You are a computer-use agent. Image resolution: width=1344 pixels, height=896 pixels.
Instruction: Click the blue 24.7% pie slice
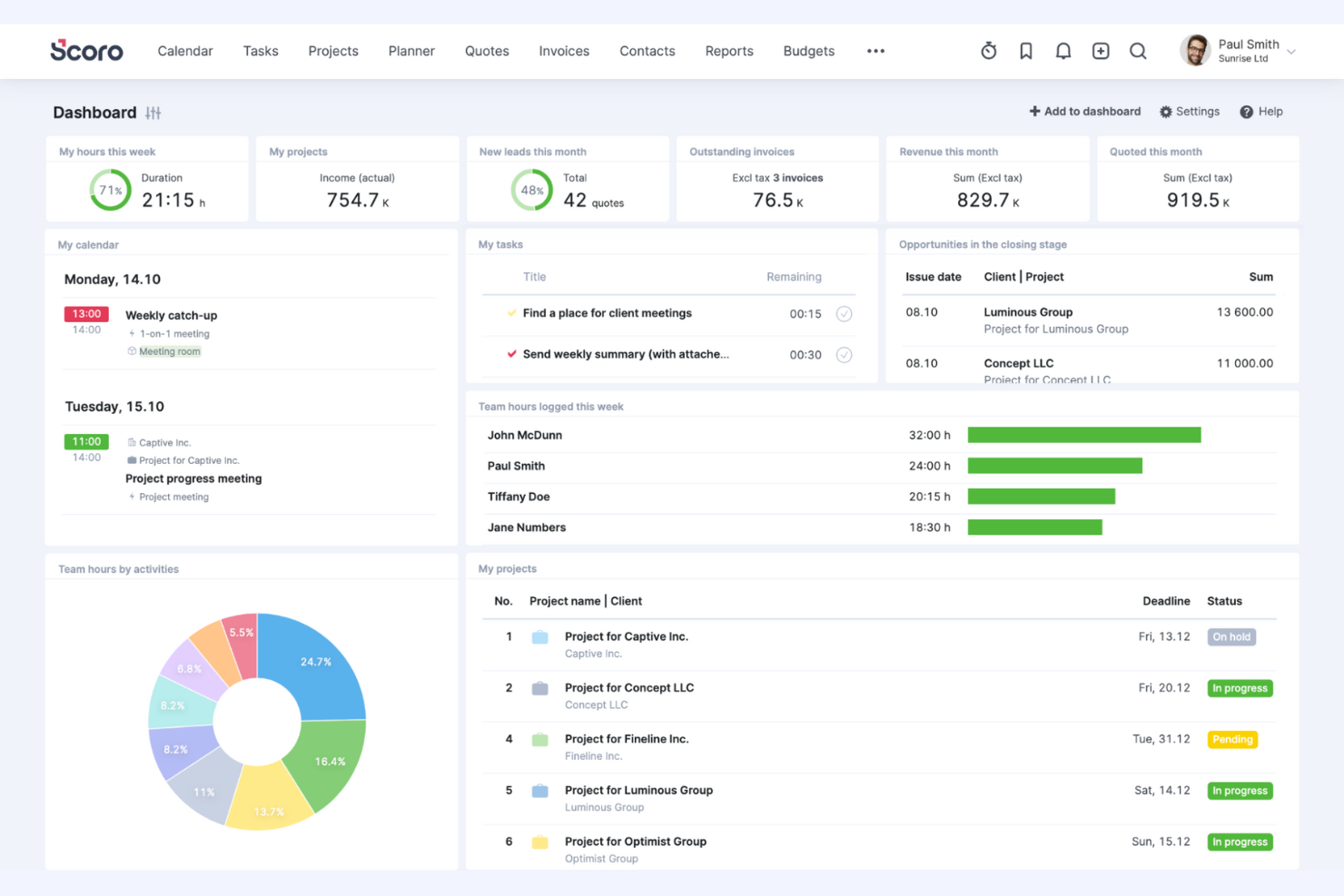(x=314, y=667)
